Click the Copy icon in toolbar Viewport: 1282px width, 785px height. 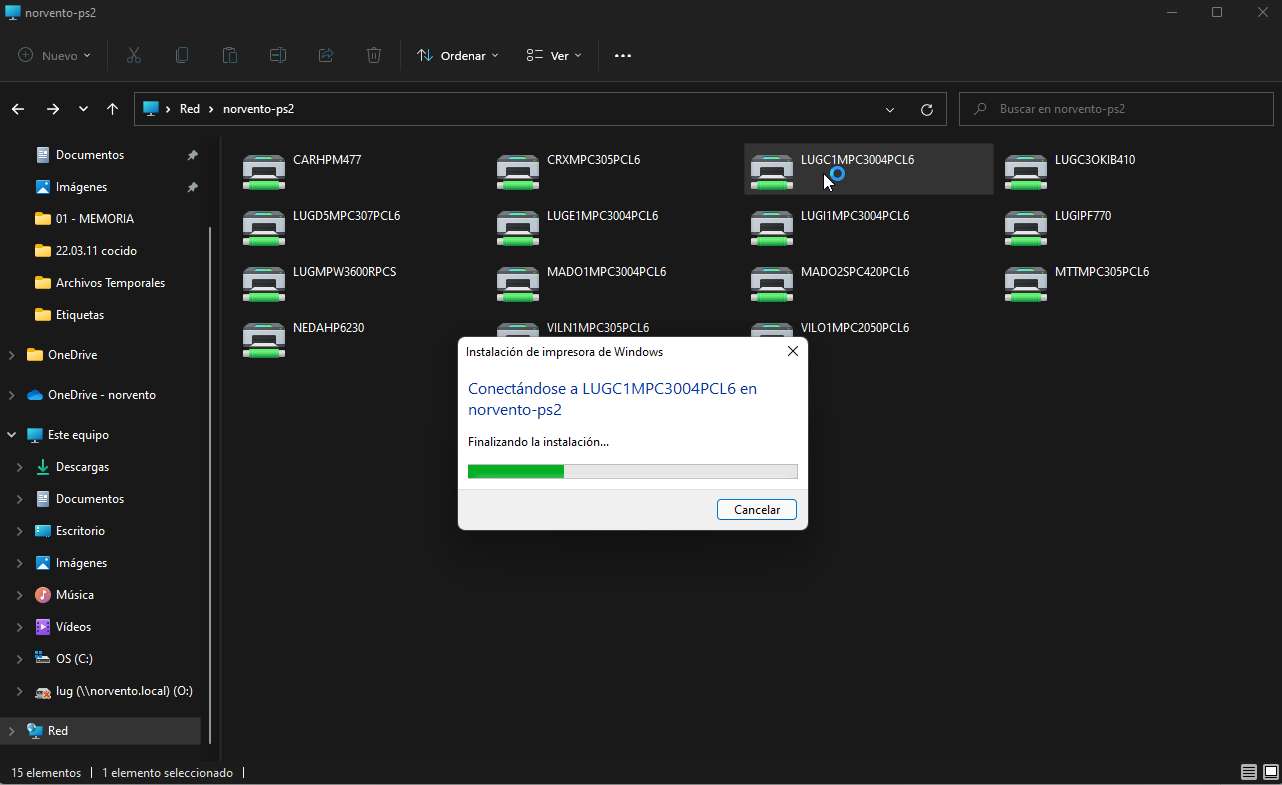point(182,56)
